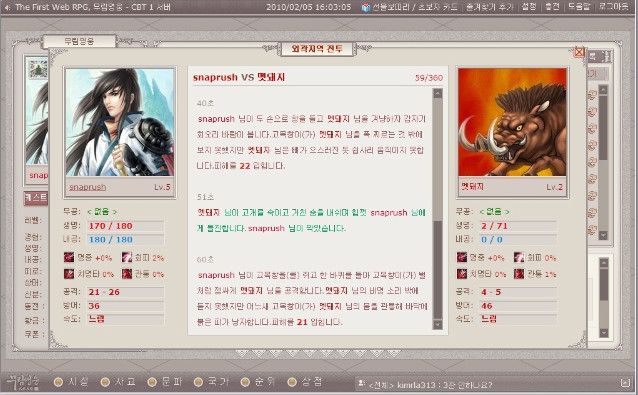
Task: Click the battle log scroll down arrow
Action: point(437,324)
